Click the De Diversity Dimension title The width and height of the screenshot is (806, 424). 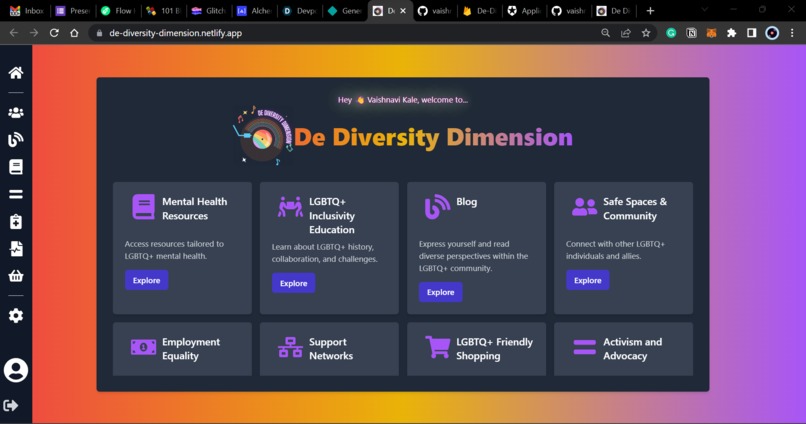[x=433, y=137]
